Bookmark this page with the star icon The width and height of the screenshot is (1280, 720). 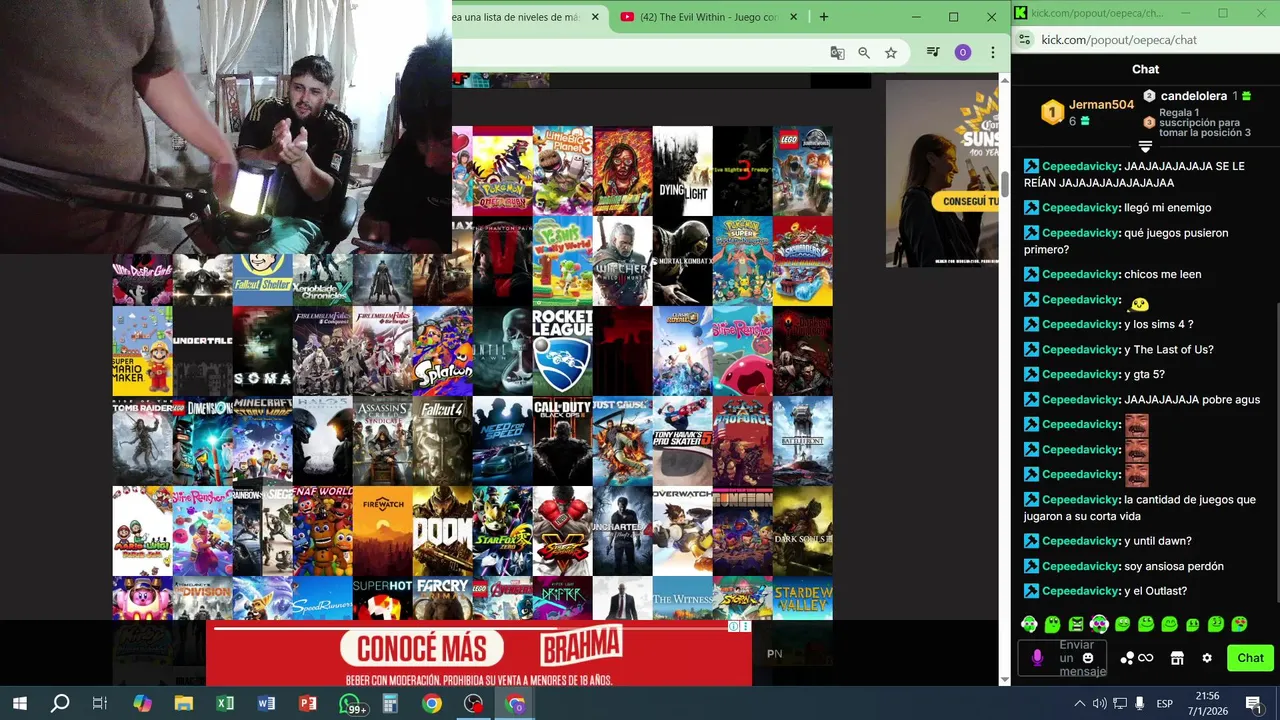pyautogui.click(x=891, y=53)
